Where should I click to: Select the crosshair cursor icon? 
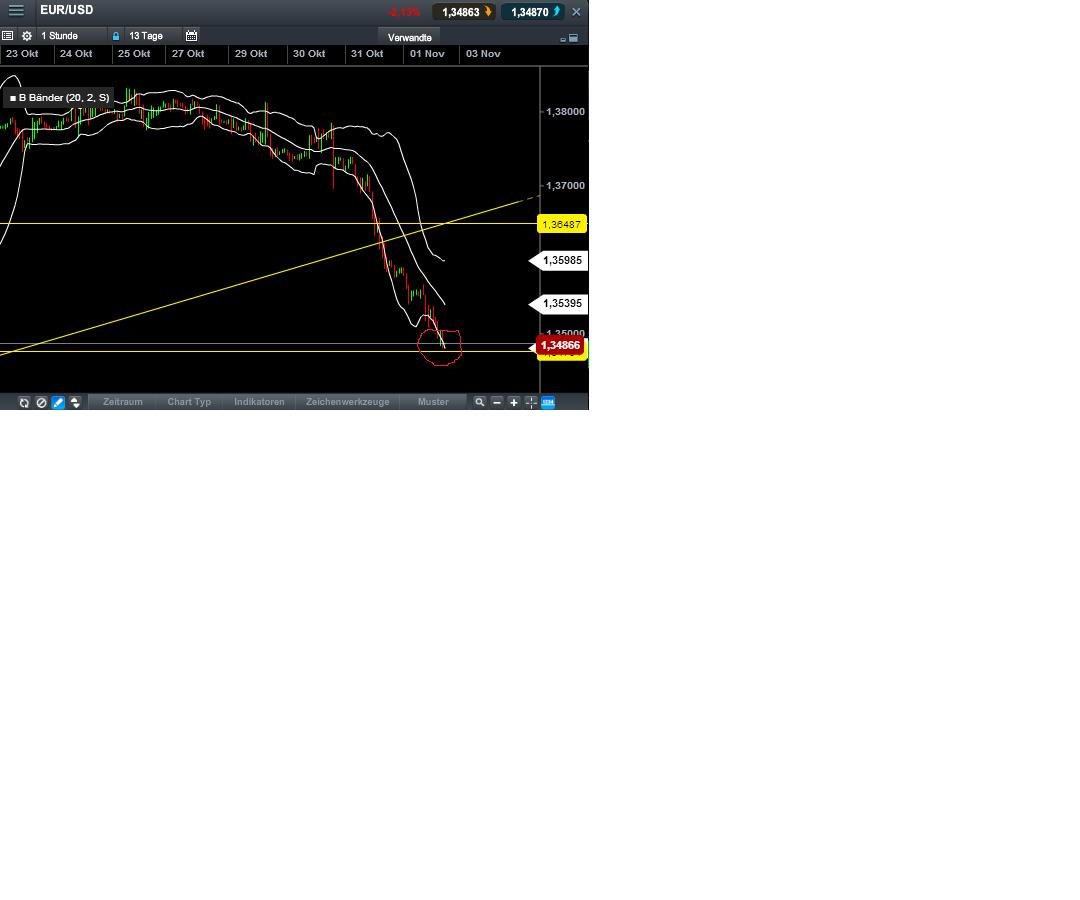click(x=530, y=402)
